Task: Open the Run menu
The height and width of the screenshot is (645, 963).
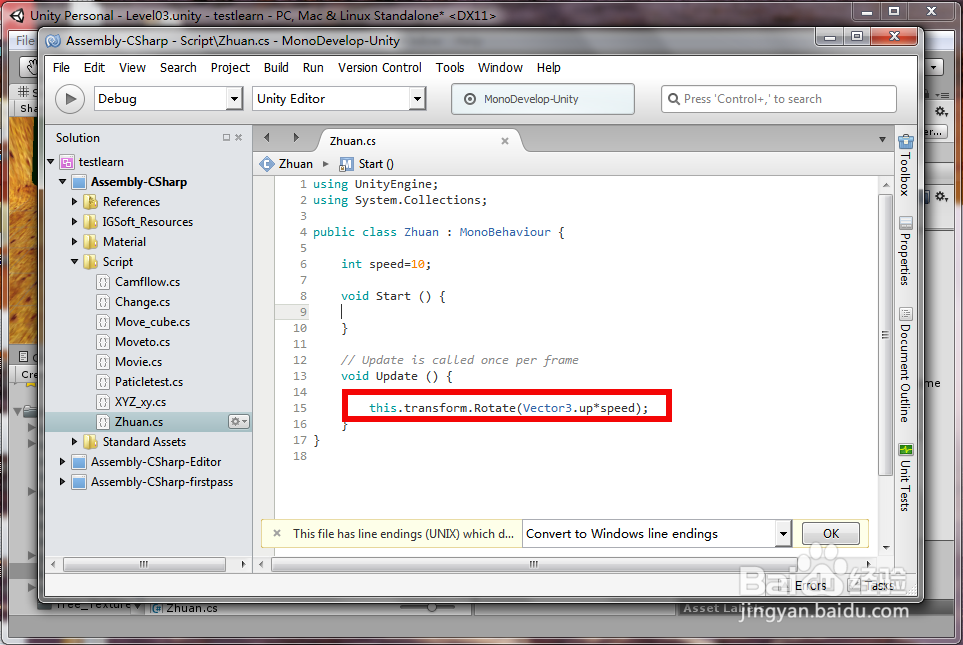Action: coord(313,68)
